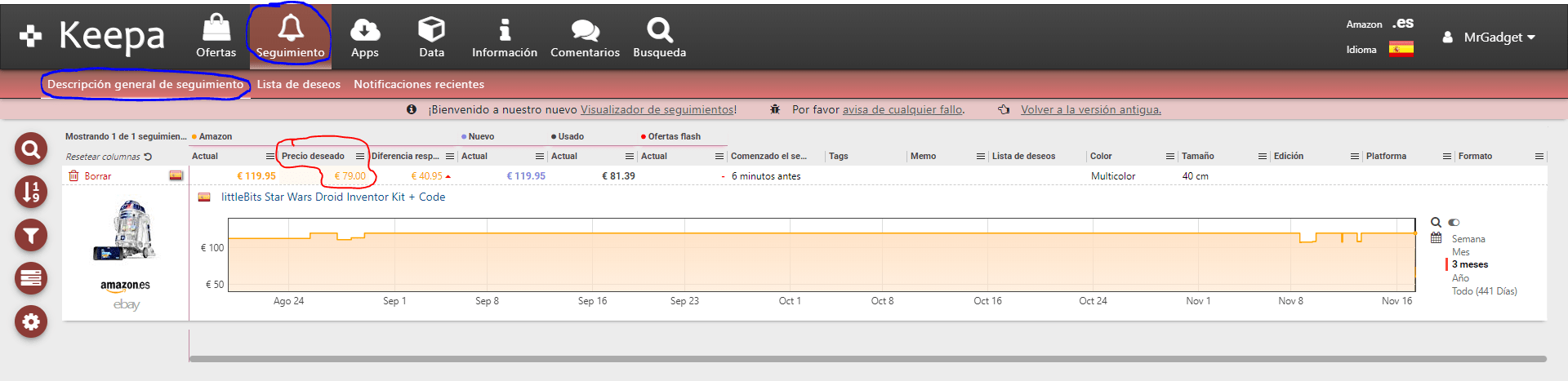This screenshot has width=1568, height=381.
Task: Click Resetear columnas
Action: pyautogui.click(x=103, y=157)
